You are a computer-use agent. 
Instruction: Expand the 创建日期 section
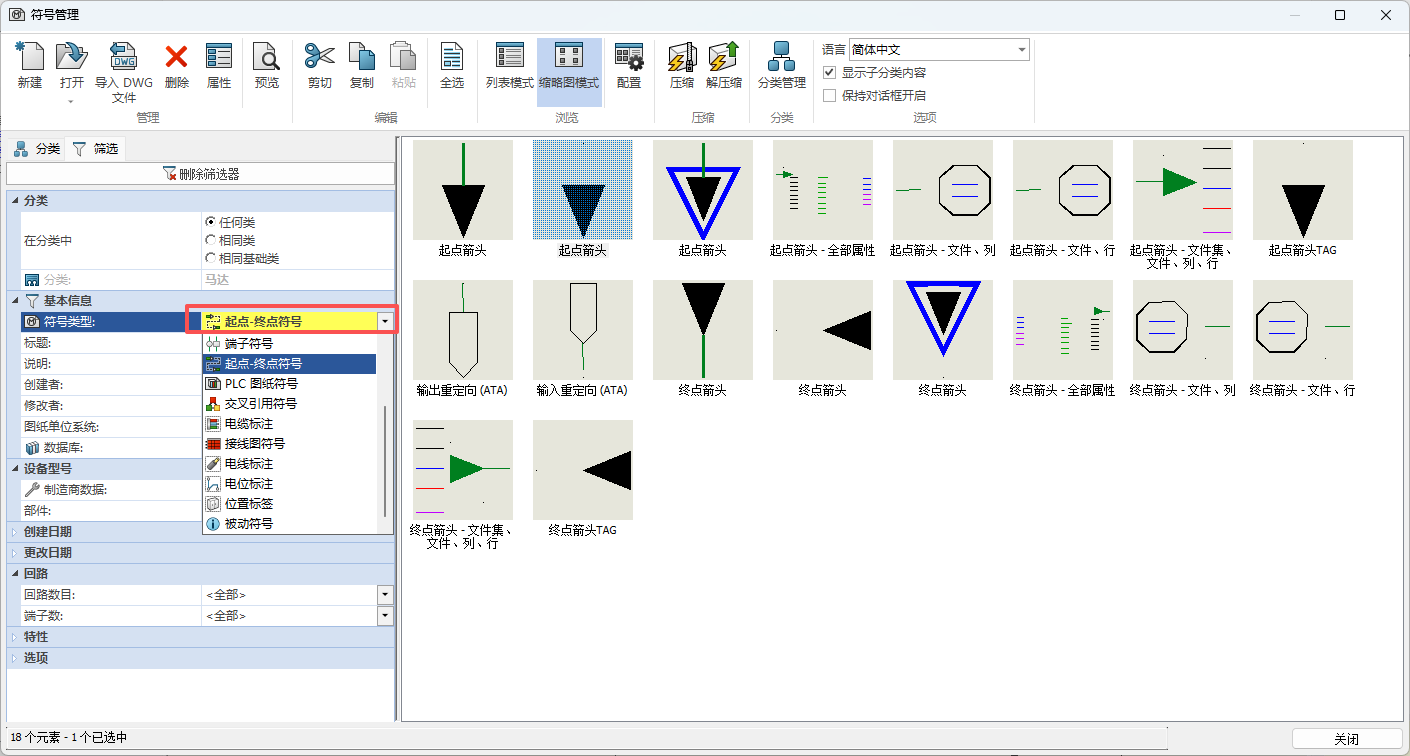pos(15,532)
